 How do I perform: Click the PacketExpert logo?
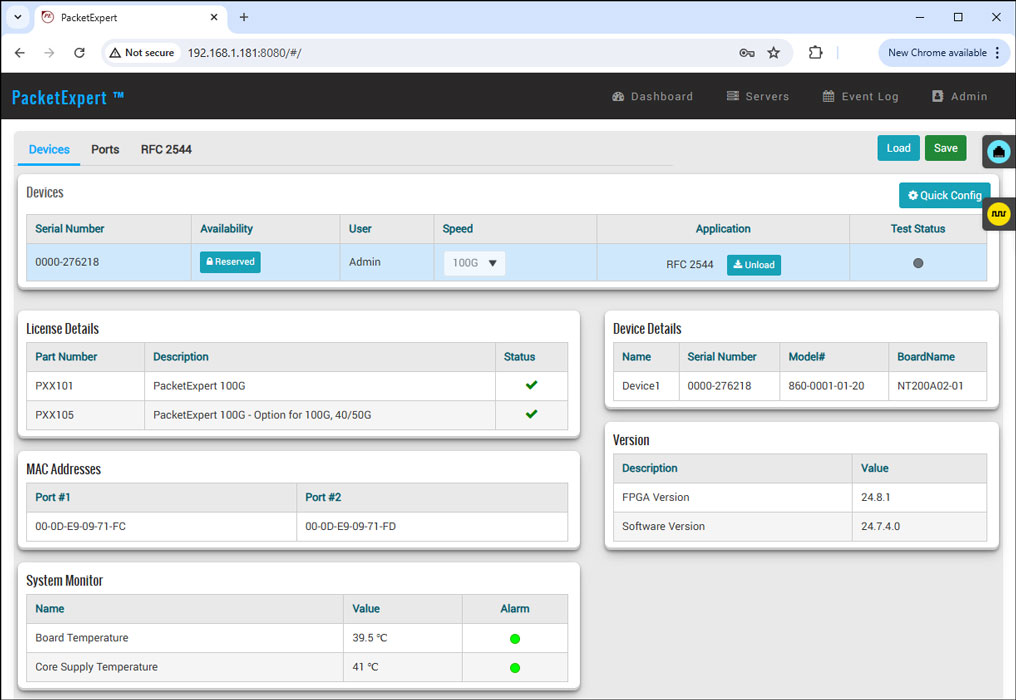click(x=67, y=97)
